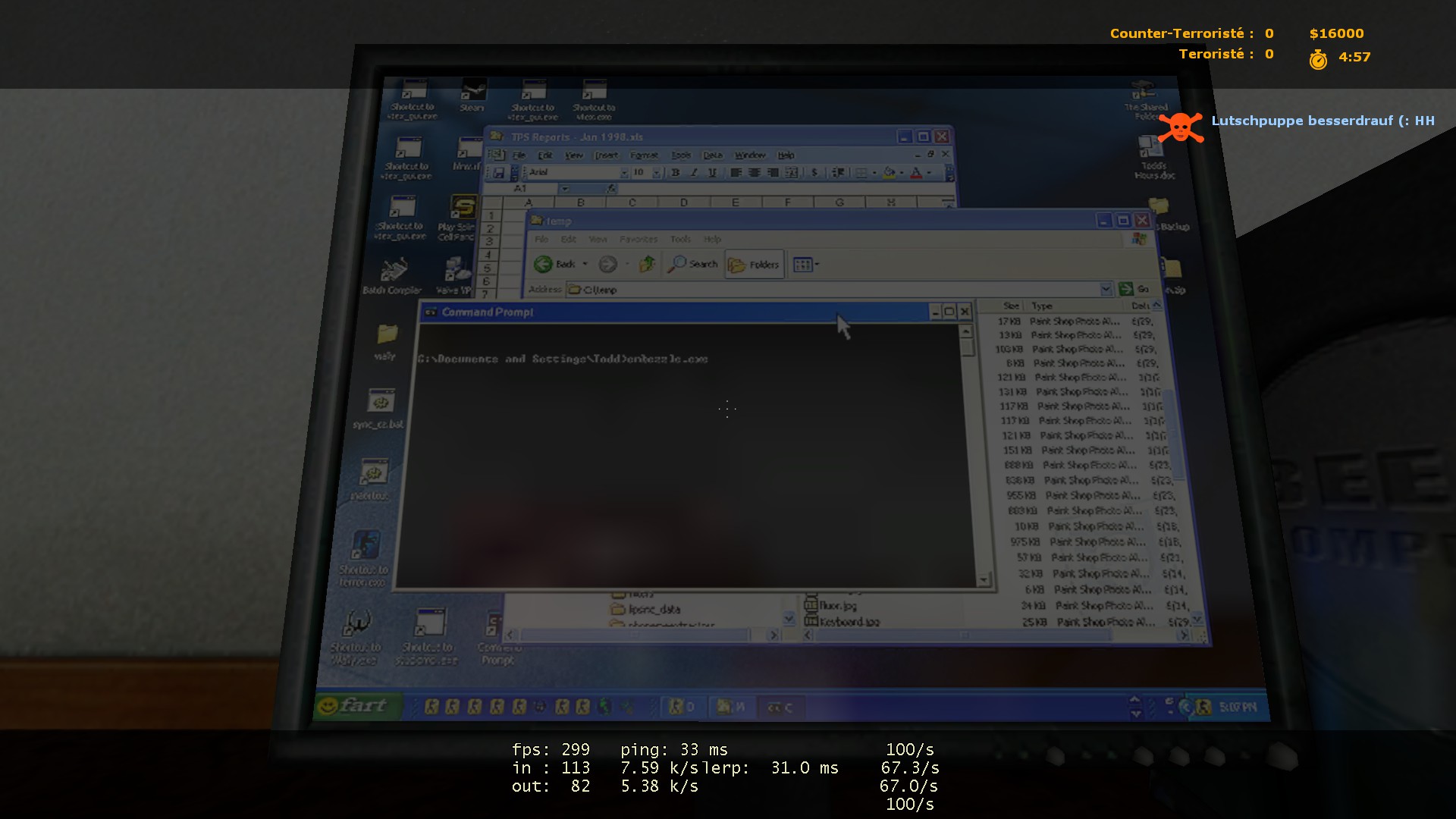This screenshot has width=1456, height=819.
Task: Toggle Bold in Excel toolbar
Action: tap(675, 173)
